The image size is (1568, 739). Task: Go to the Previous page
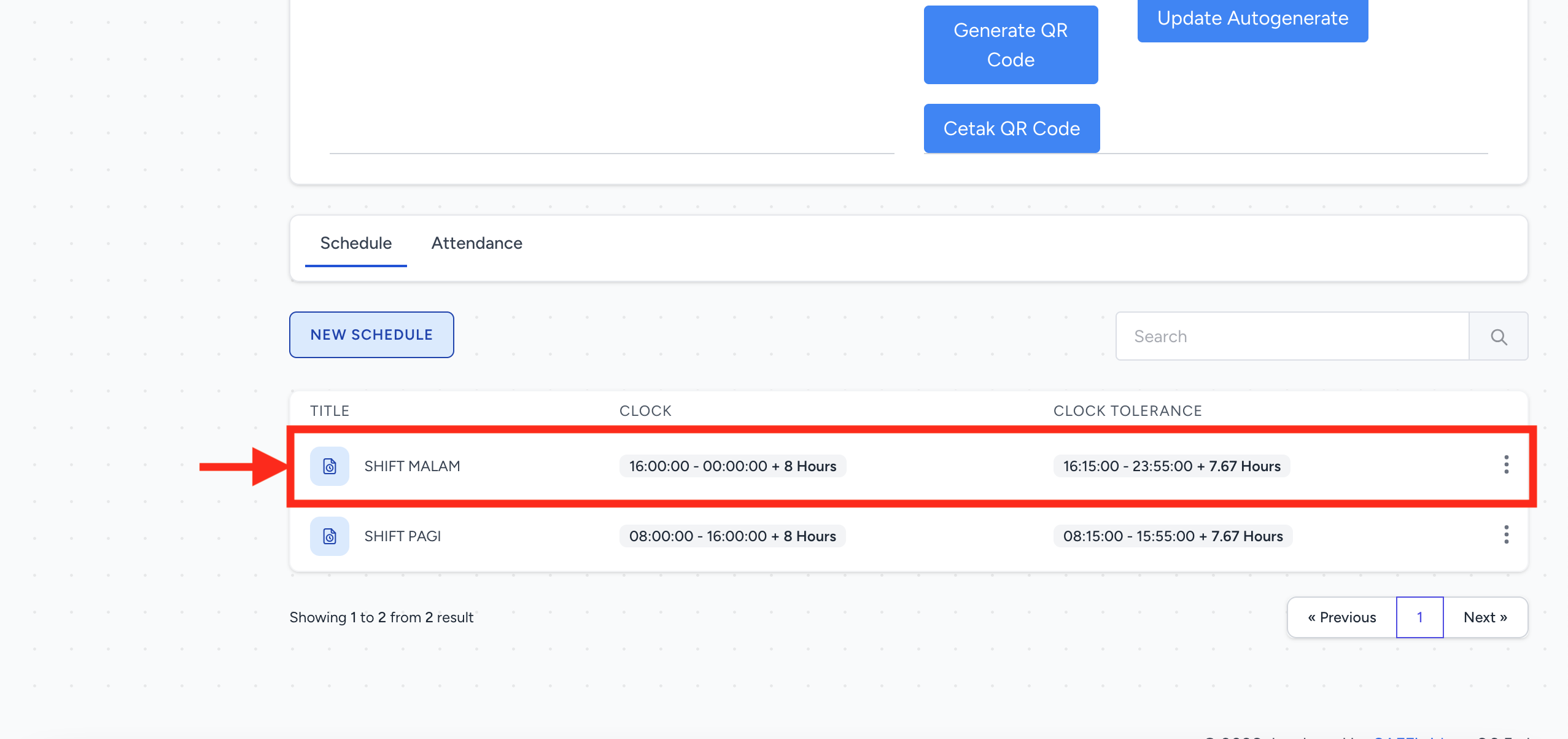point(1341,617)
